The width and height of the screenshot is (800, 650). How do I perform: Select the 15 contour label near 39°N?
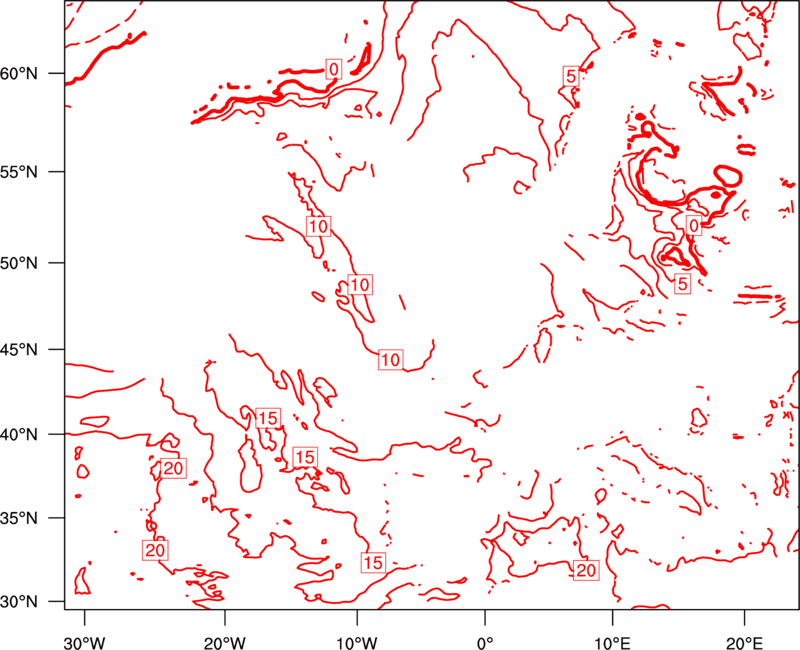[306, 457]
